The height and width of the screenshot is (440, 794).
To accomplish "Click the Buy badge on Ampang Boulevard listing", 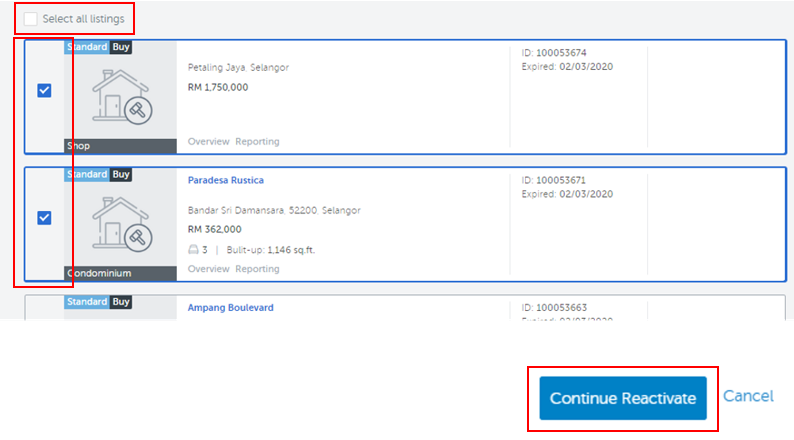I will tap(121, 302).
